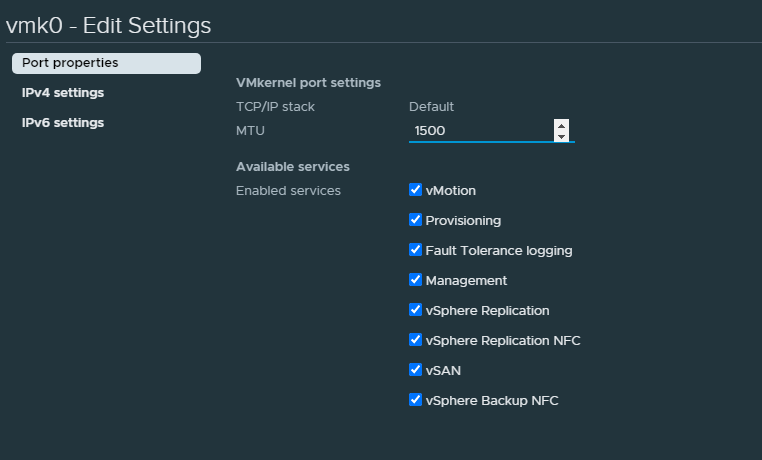
Task: Click the vmk0 - Edit Settings title
Action: (x=108, y=25)
